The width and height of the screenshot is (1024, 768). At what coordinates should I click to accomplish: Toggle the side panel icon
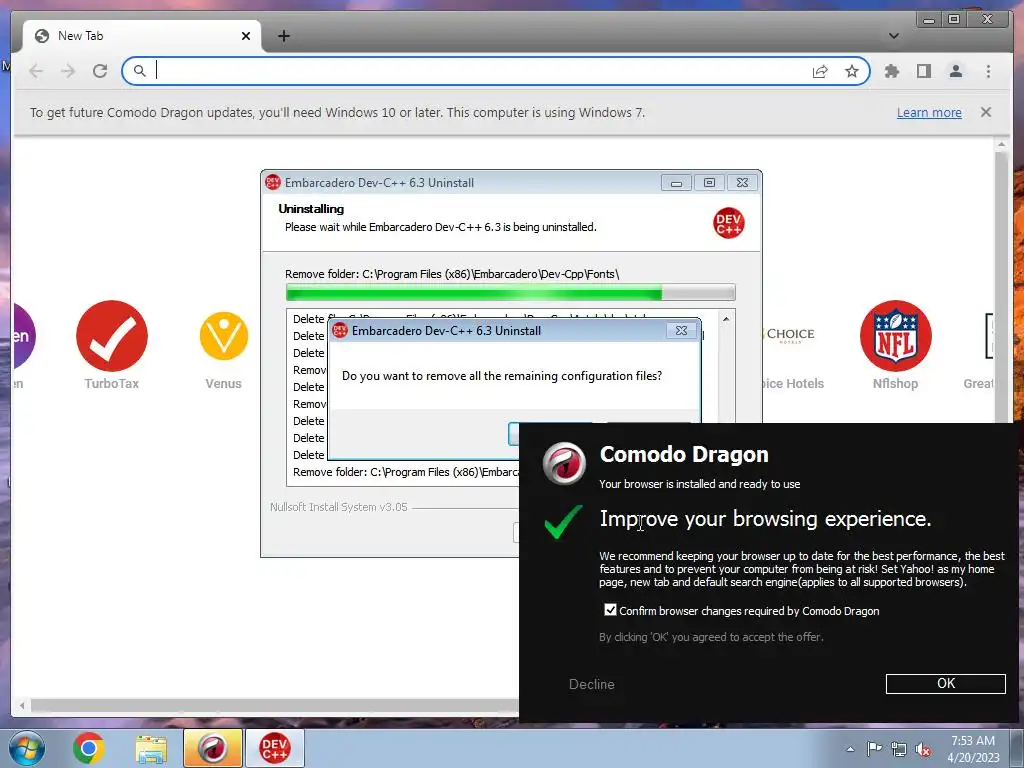[x=923, y=71]
